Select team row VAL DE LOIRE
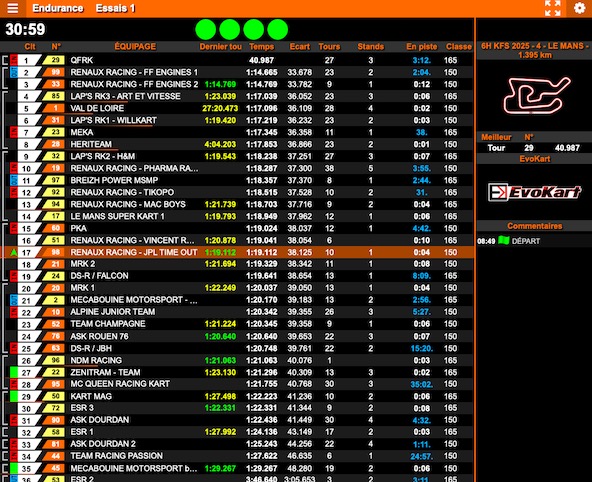The width and height of the screenshot is (592, 482). click(237, 108)
